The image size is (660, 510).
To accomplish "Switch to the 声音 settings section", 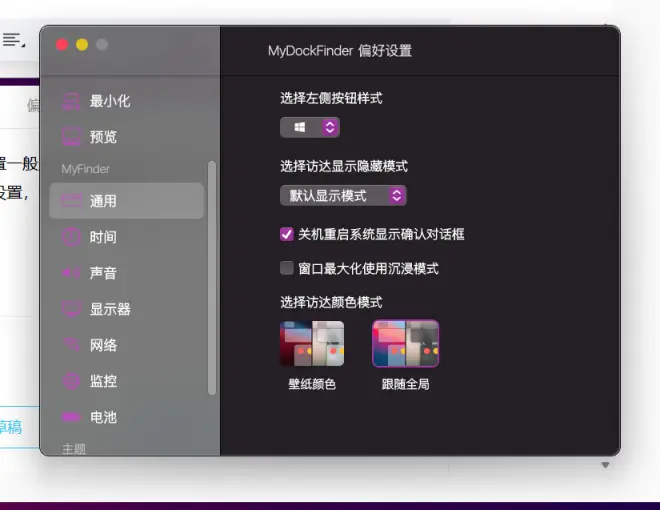I will tap(126, 273).
